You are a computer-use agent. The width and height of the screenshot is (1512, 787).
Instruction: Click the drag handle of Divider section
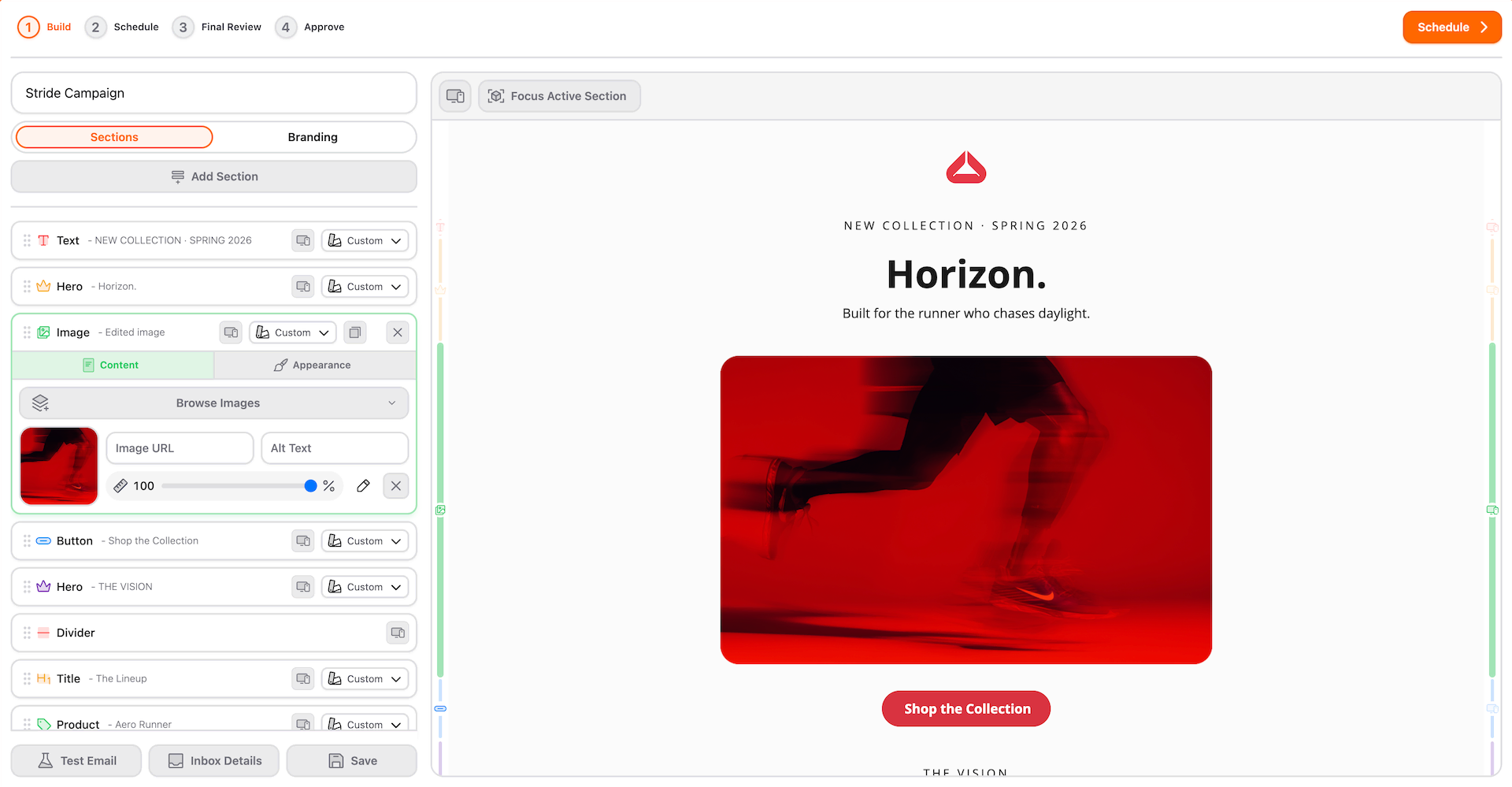[x=27, y=633]
